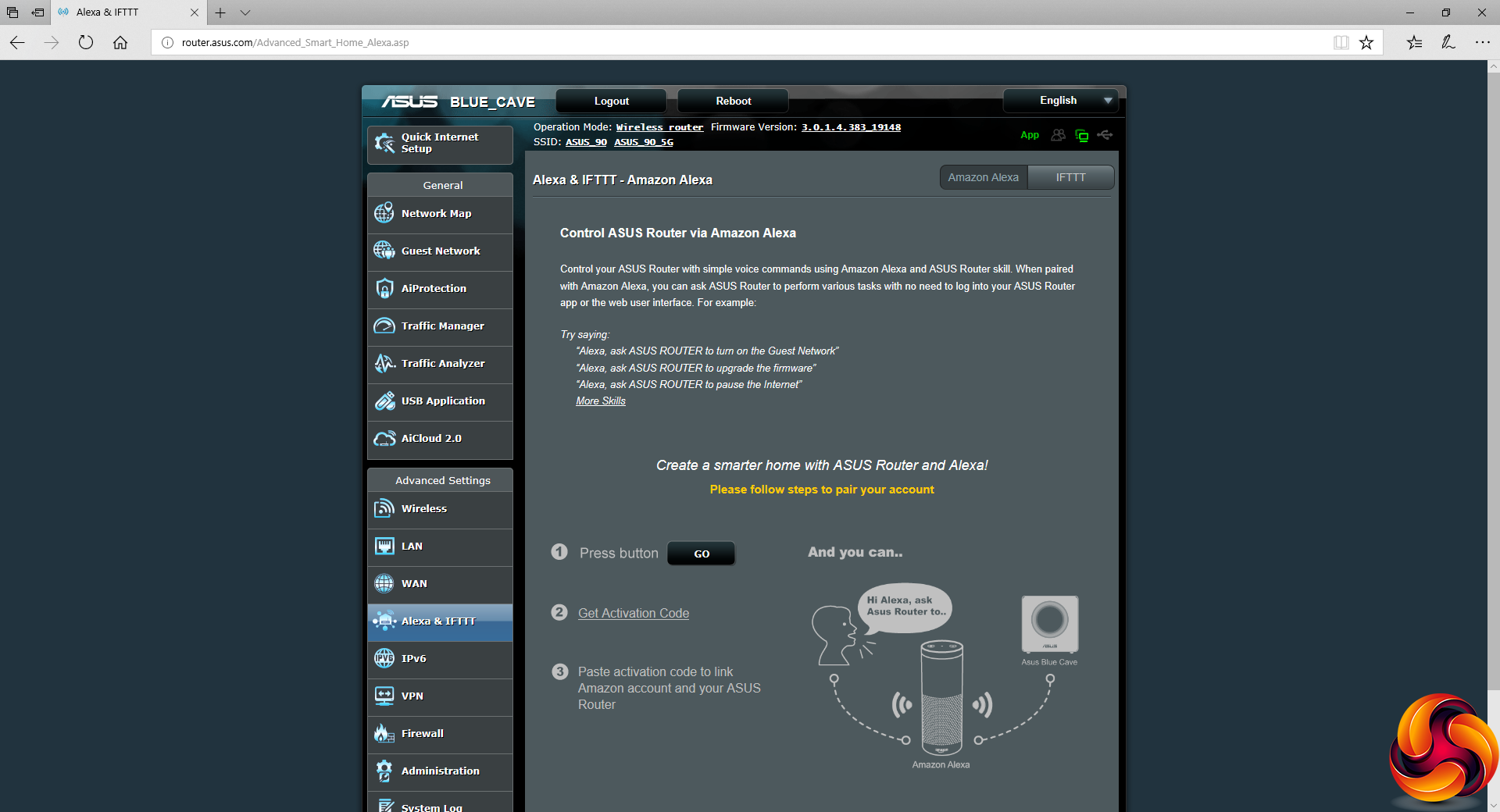Click the Wireless label in Advanced Settings
The height and width of the screenshot is (812, 1500).
tap(424, 508)
